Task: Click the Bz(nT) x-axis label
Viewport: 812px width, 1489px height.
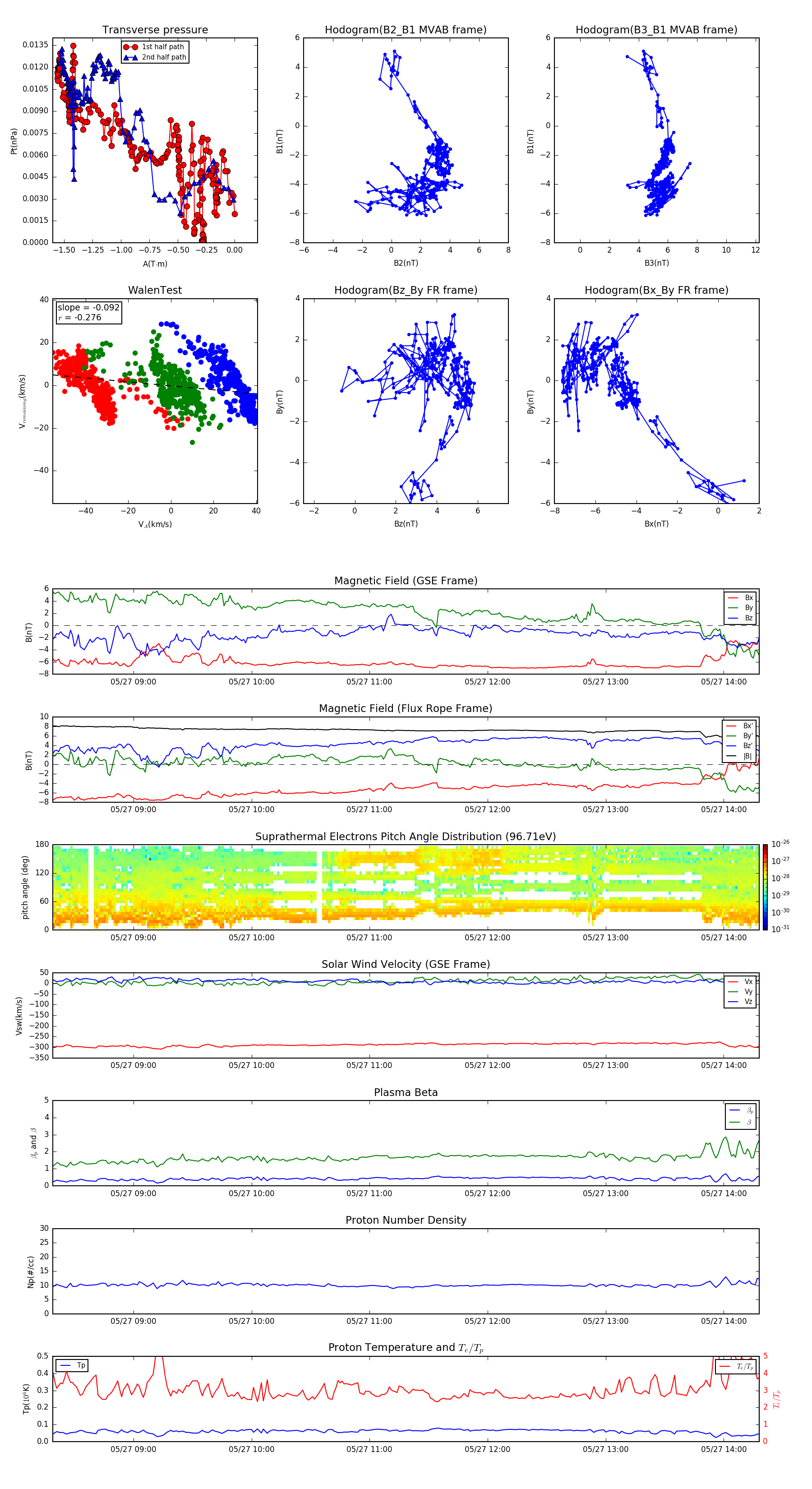Action: pyautogui.click(x=406, y=524)
